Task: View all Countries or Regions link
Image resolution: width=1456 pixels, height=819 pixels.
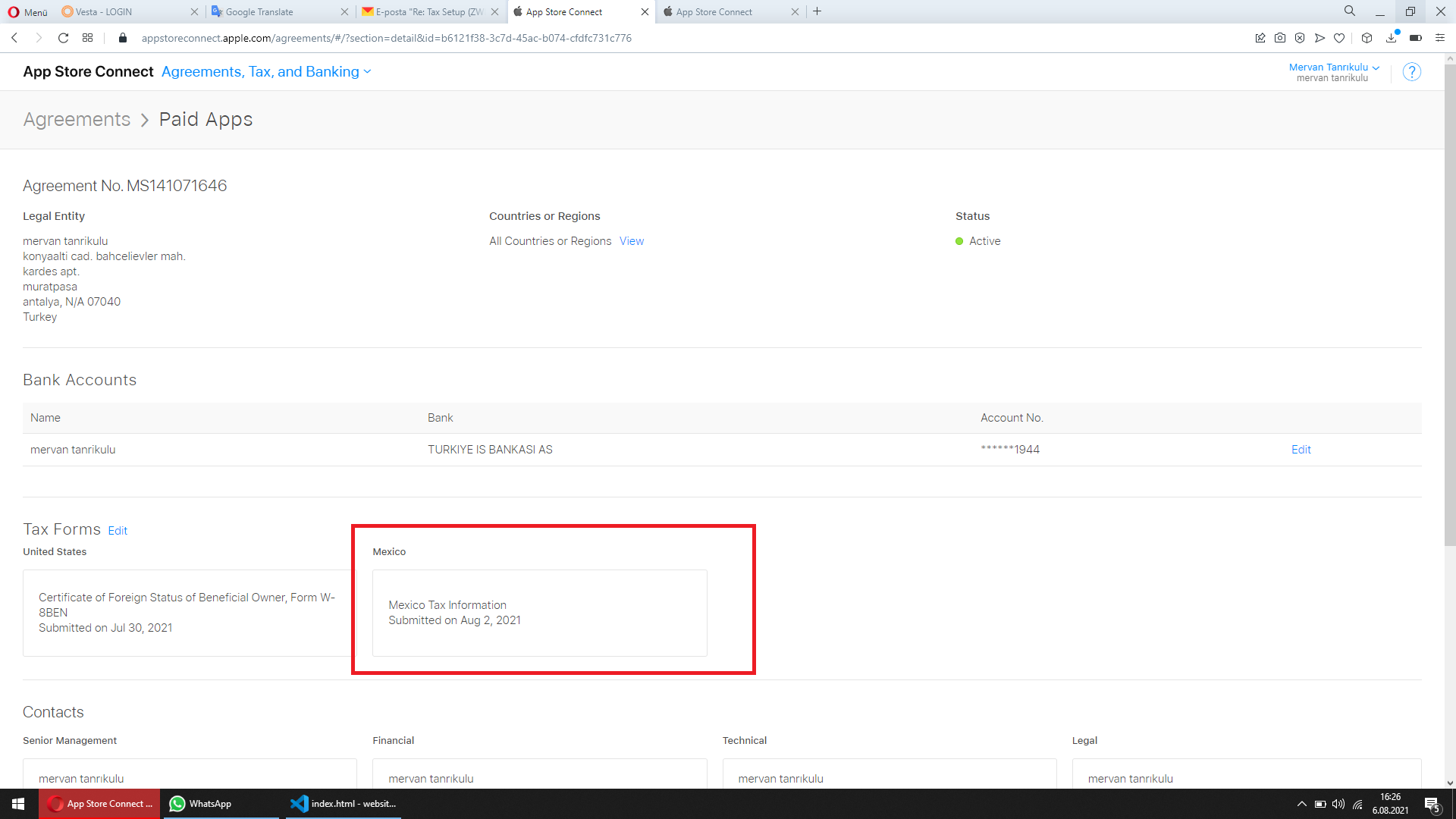Action: click(632, 241)
